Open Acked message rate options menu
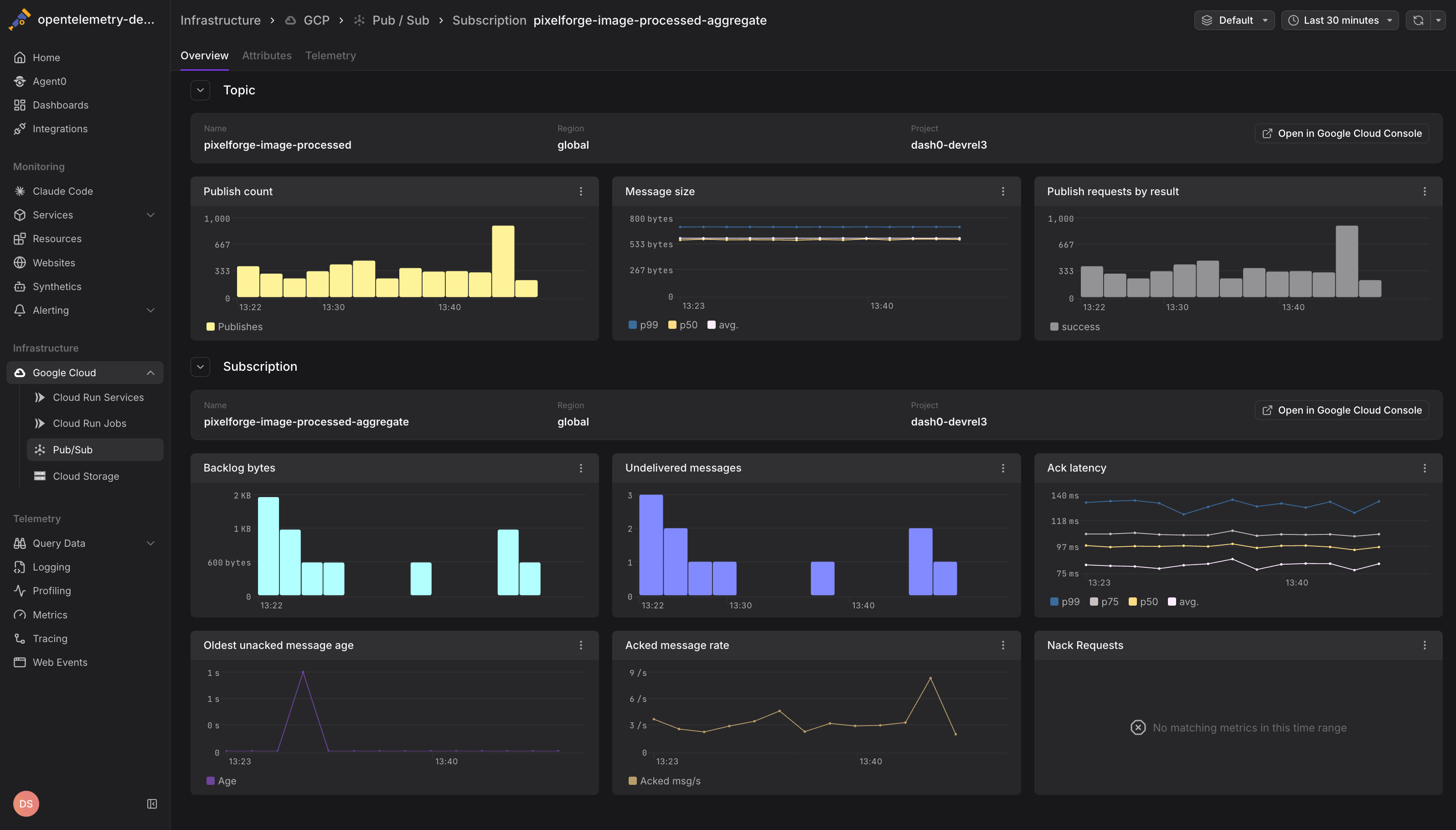The image size is (1456, 830). coord(1003,645)
